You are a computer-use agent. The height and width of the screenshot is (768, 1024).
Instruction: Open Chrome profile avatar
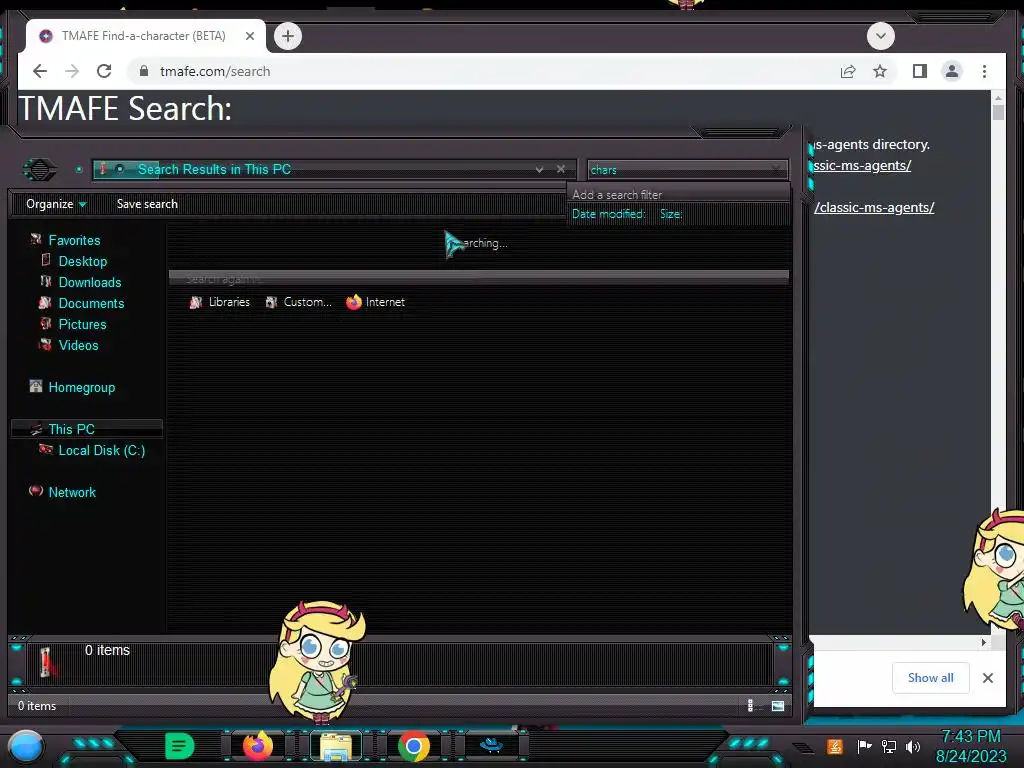952,71
